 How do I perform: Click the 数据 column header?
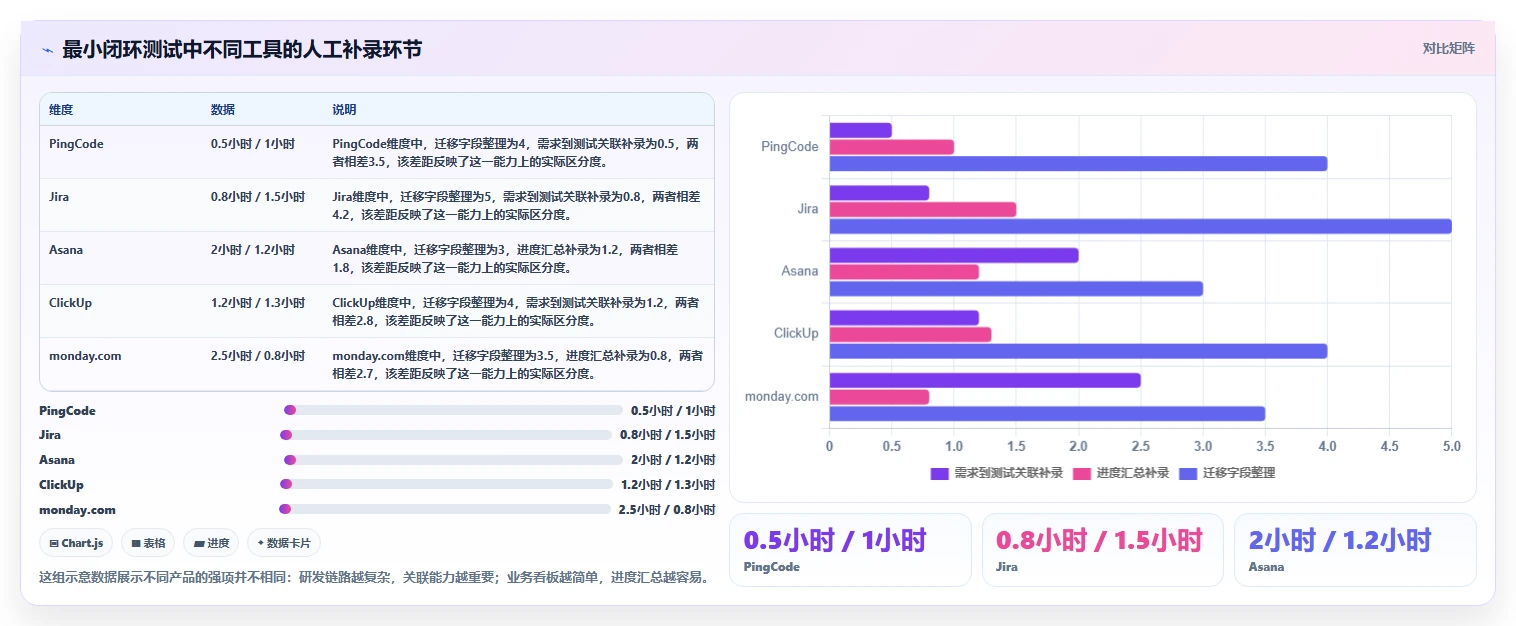[x=223, y=110]
